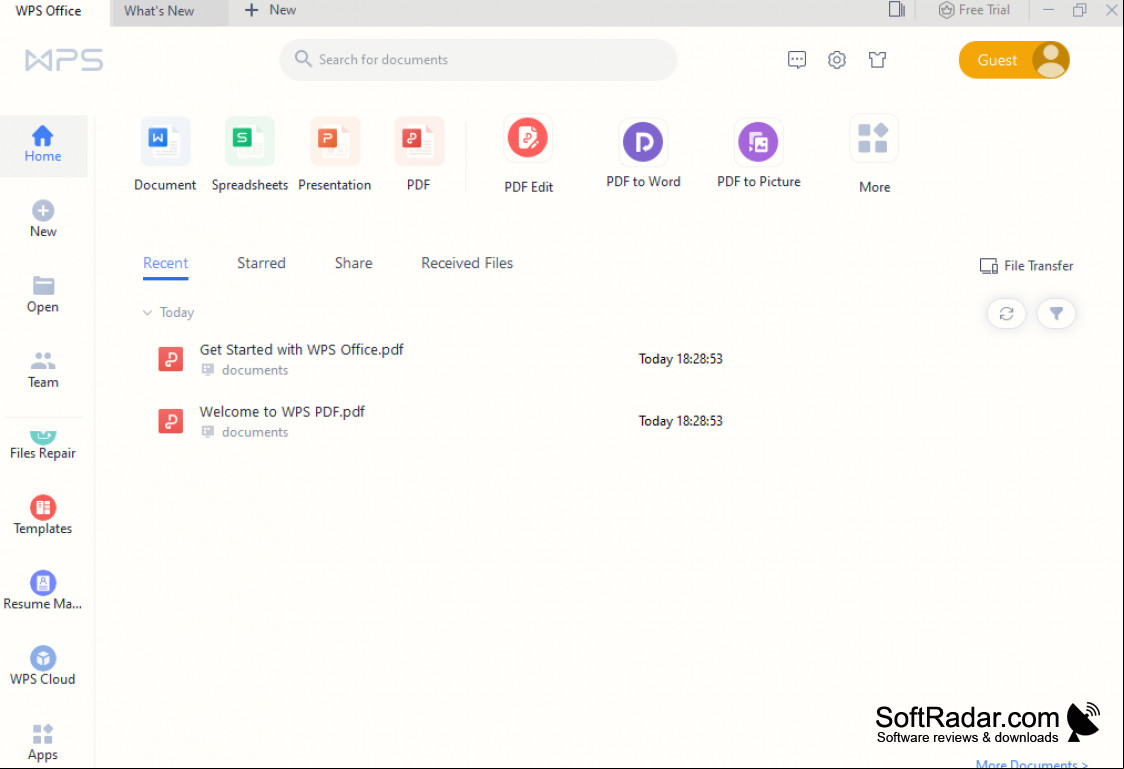The height and width of the screenshot is (769, 1124).
Task: Switch to the Recent tab
Action: pyautogui.click(x=166, y=263)
